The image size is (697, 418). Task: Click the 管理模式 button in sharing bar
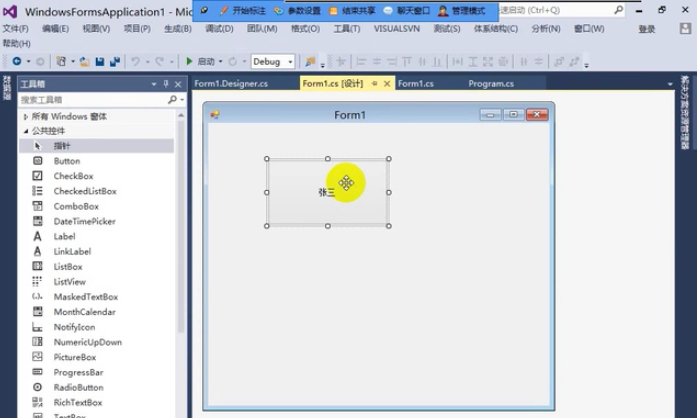pyautogui.click(x=461, y=11)
